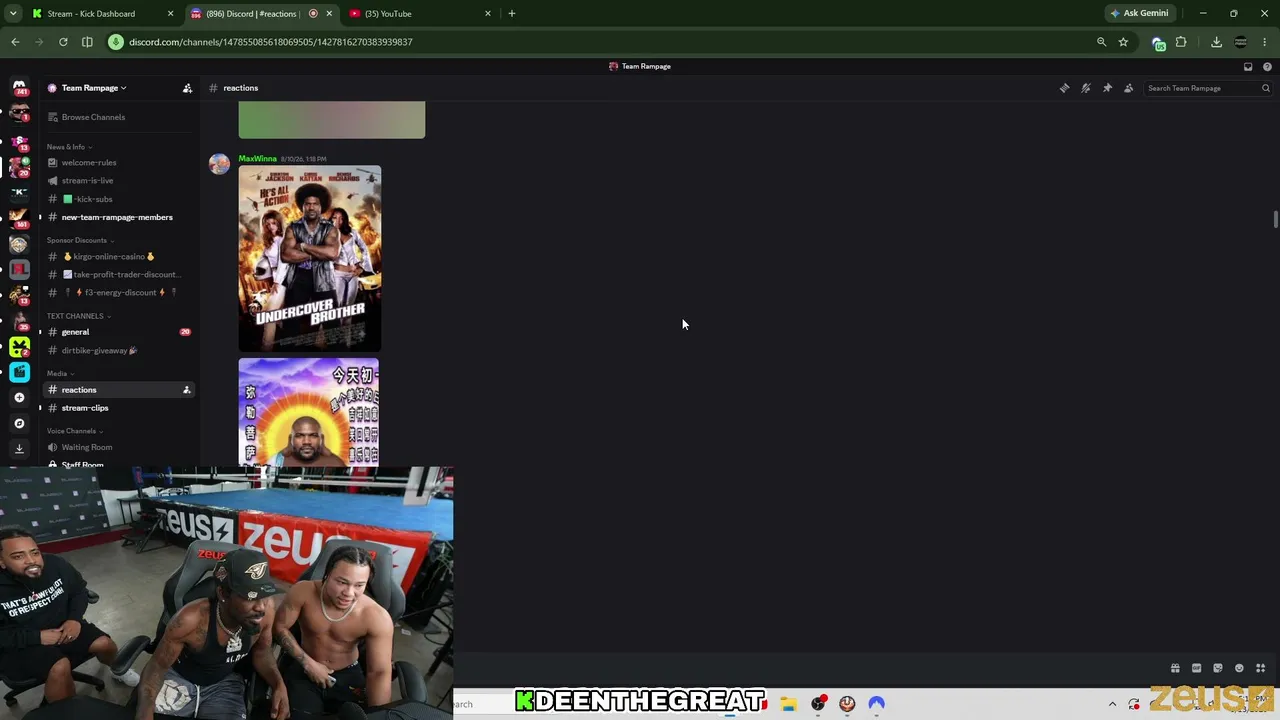Screen dimensions: 1280x720
Task: Focus the Search Team Rampage field
Action: coord(1208,88)
